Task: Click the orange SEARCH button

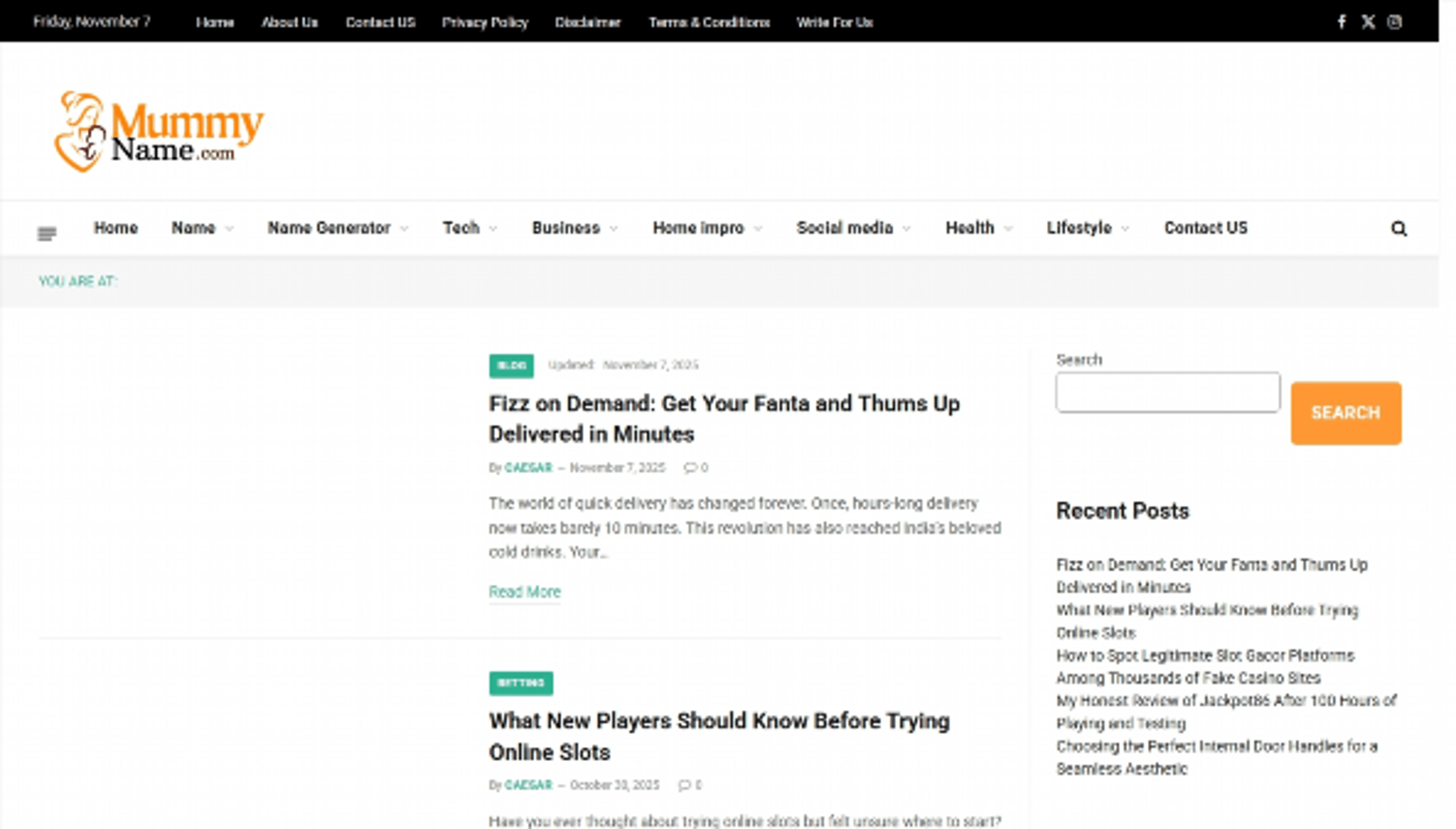Action: [x=1345, y=413]
